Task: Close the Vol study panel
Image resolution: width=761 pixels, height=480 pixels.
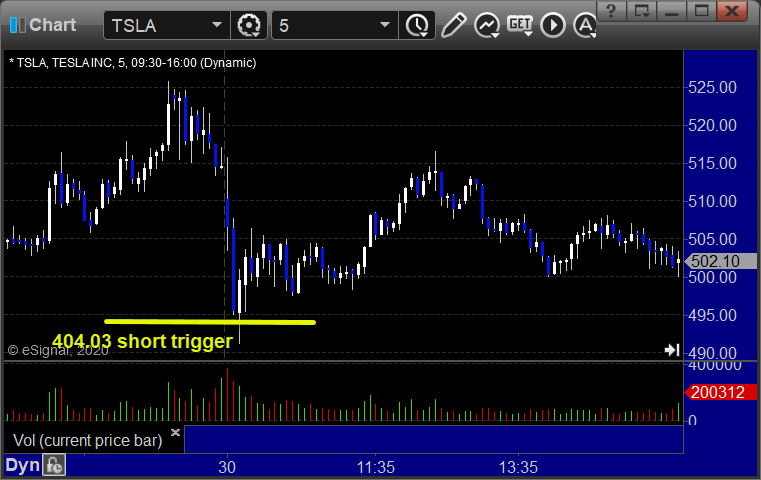Action: pos(175,432)
